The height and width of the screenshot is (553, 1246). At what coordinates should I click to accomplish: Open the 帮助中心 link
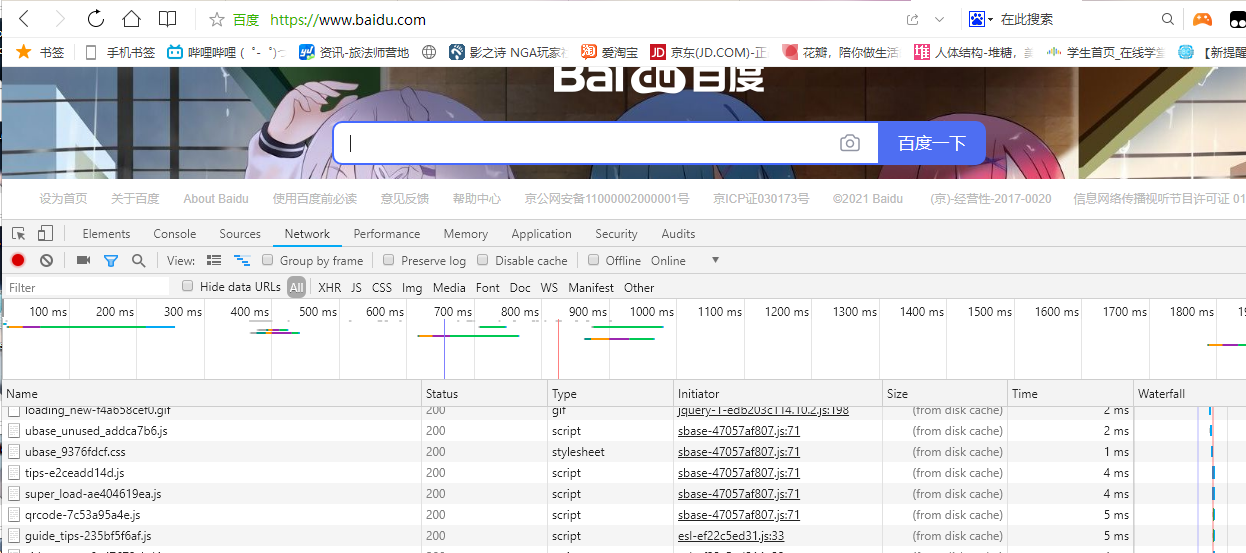coord(477,199)
